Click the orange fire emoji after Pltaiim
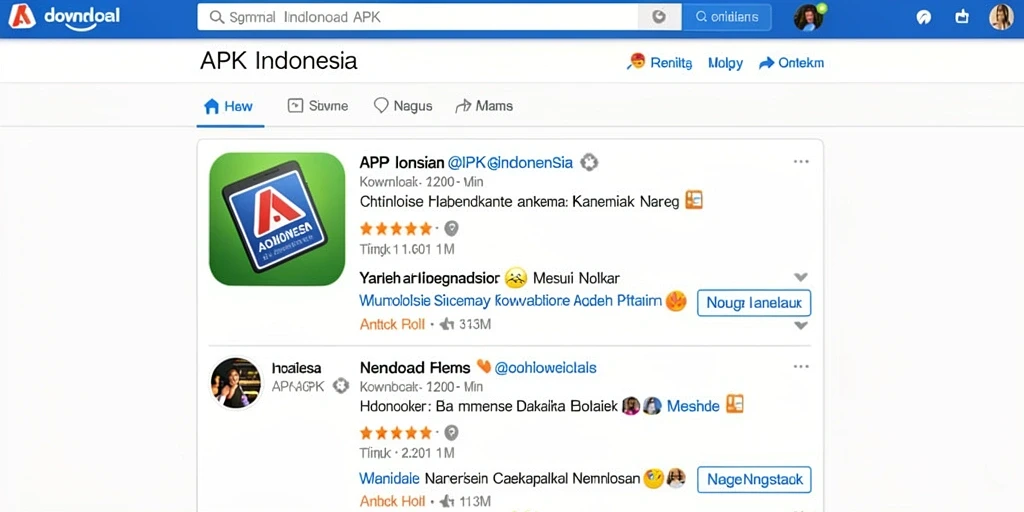This screenshot has width=1024, height=512. point(677,301)
